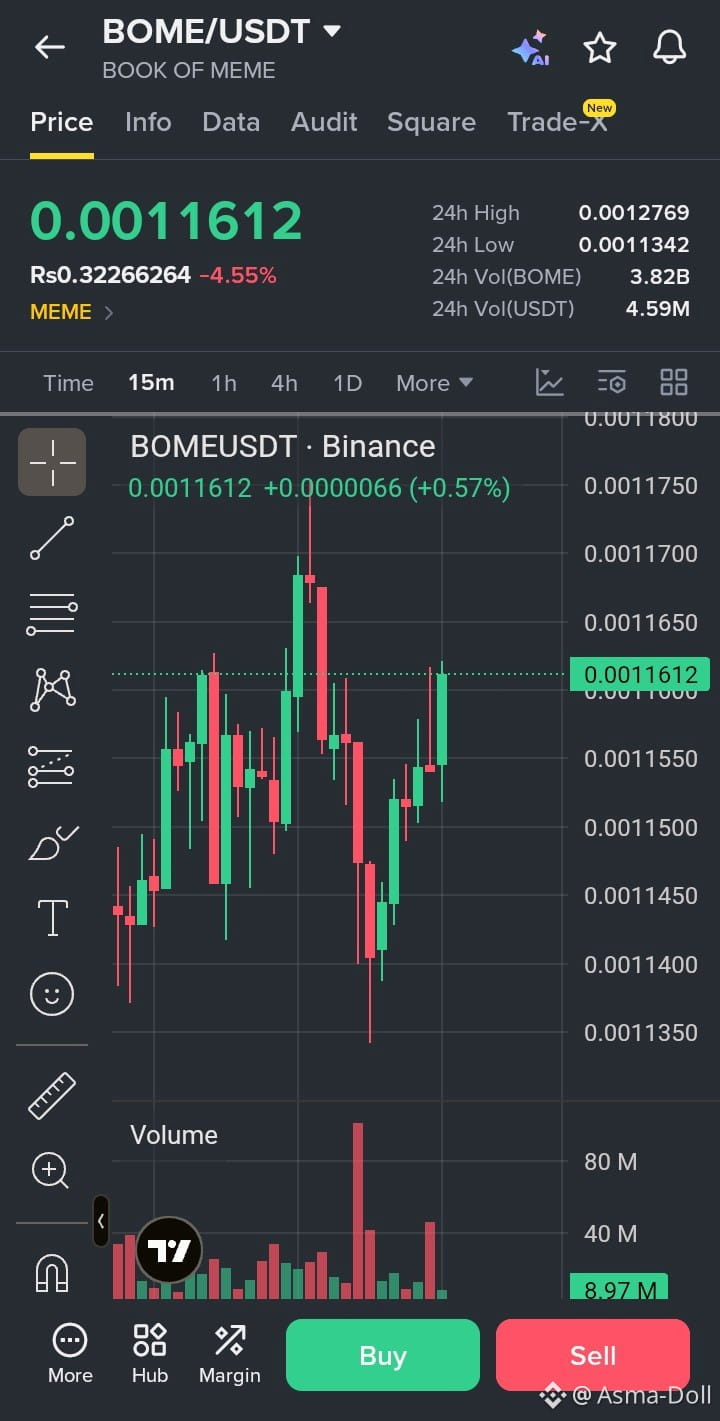Screen dimensions: 720x1421
Task: Click the current price label 0.0011612 on axis
Action: (640, 674)
